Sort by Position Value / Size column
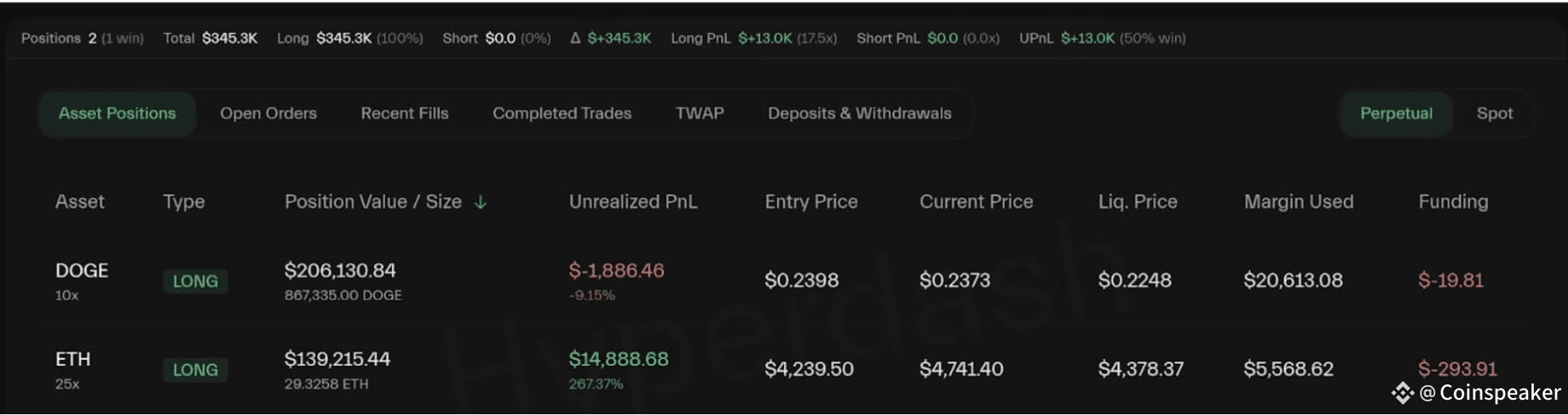The image size is (1568, 415). (373, 202)
